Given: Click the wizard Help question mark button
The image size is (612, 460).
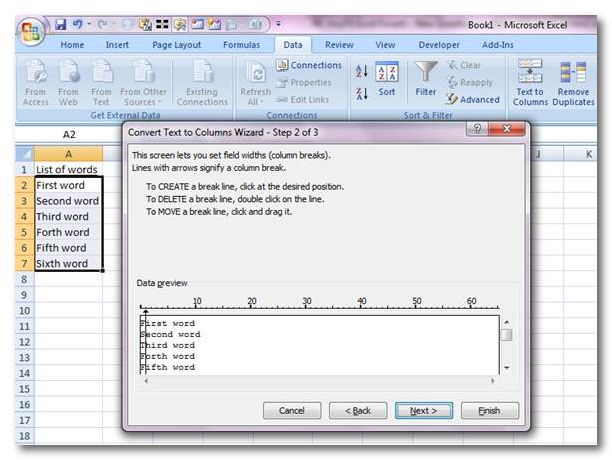Looking at the screenshot, I should [x=477, y=131].
